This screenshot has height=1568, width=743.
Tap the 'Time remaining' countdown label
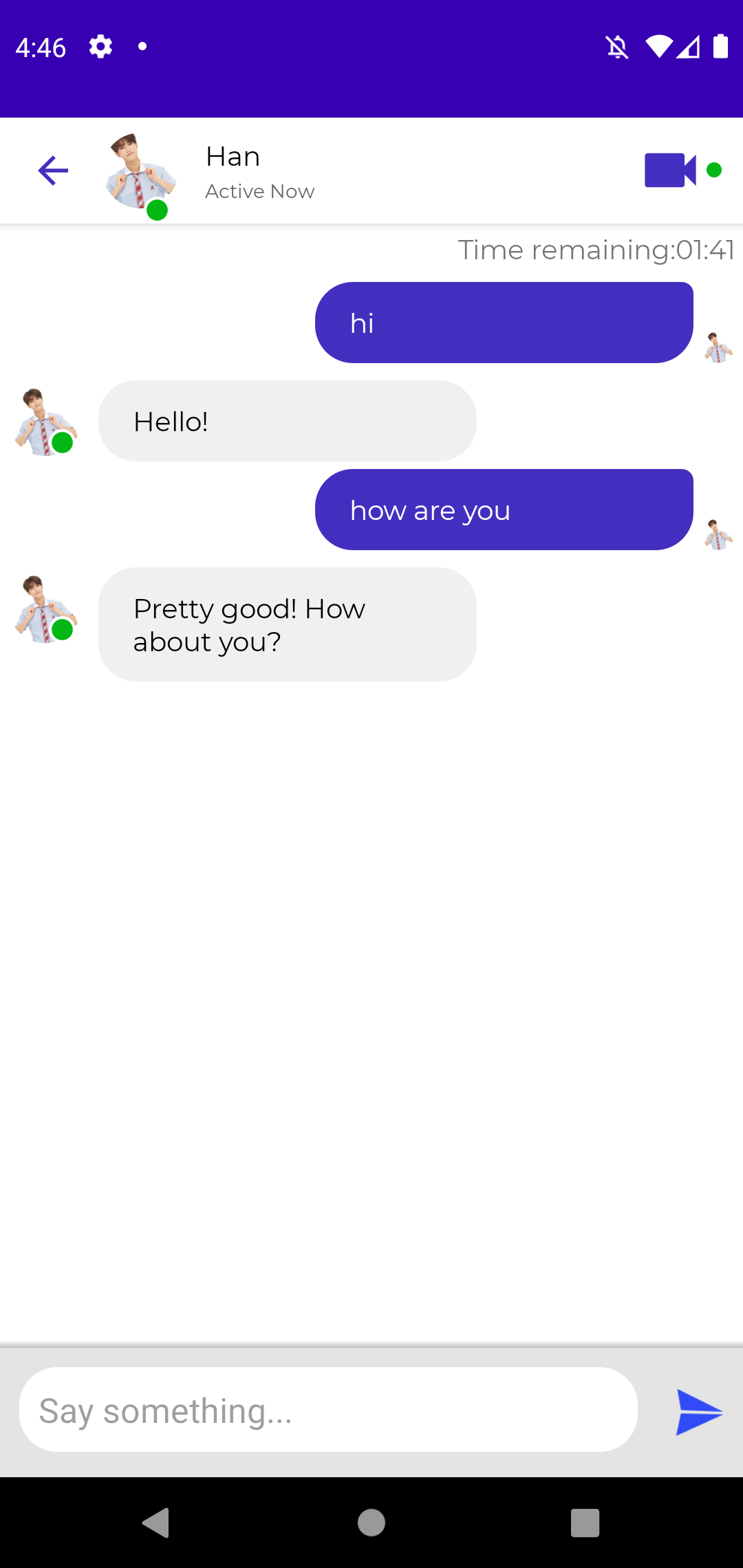pos(596,250)
